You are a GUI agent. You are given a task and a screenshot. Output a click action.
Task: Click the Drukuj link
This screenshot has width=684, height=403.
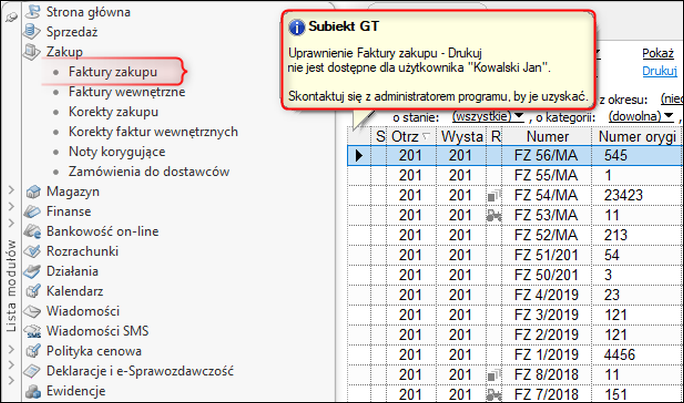tap(658, 72)
